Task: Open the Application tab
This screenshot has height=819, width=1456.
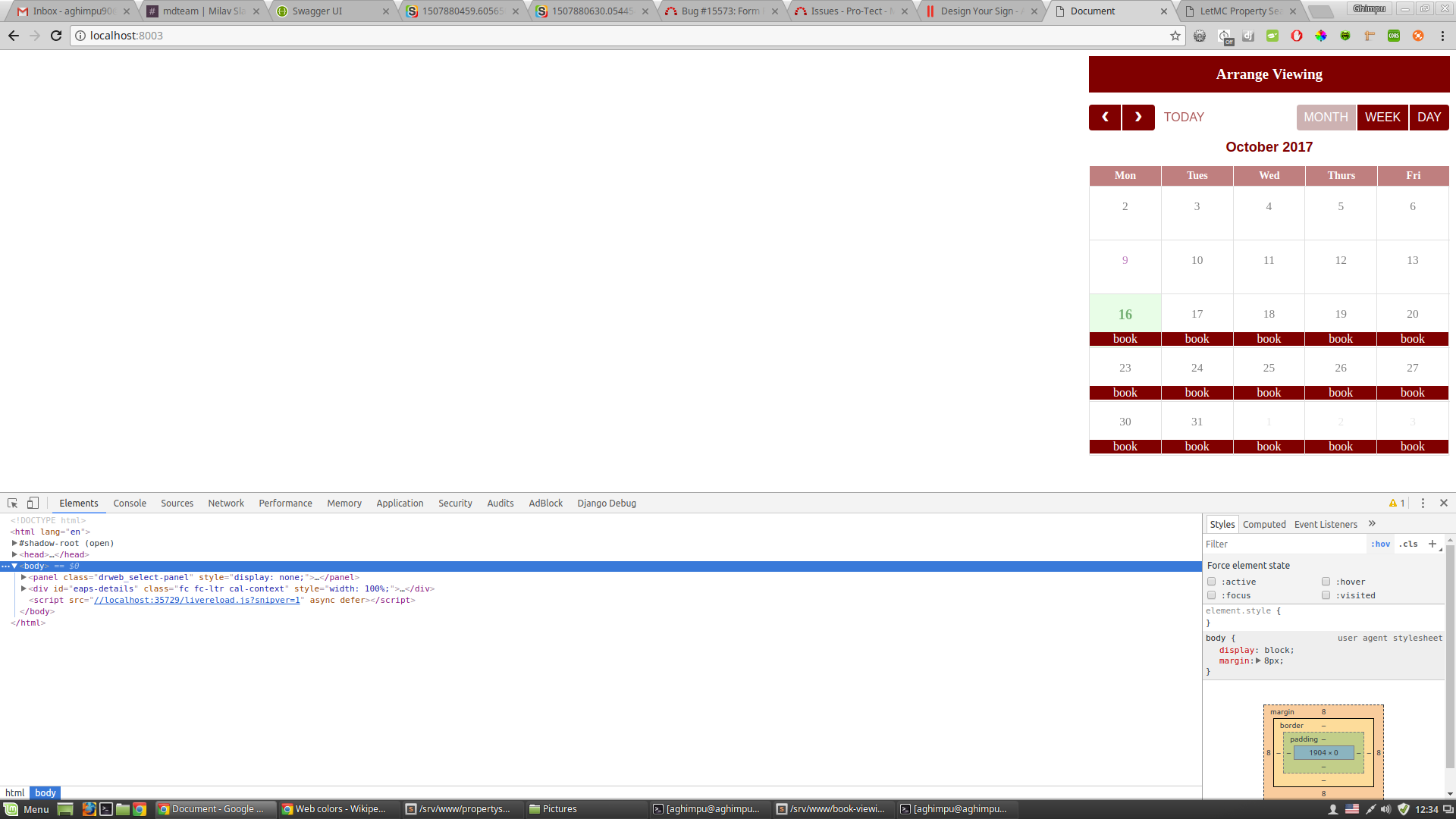Action: 400,503
